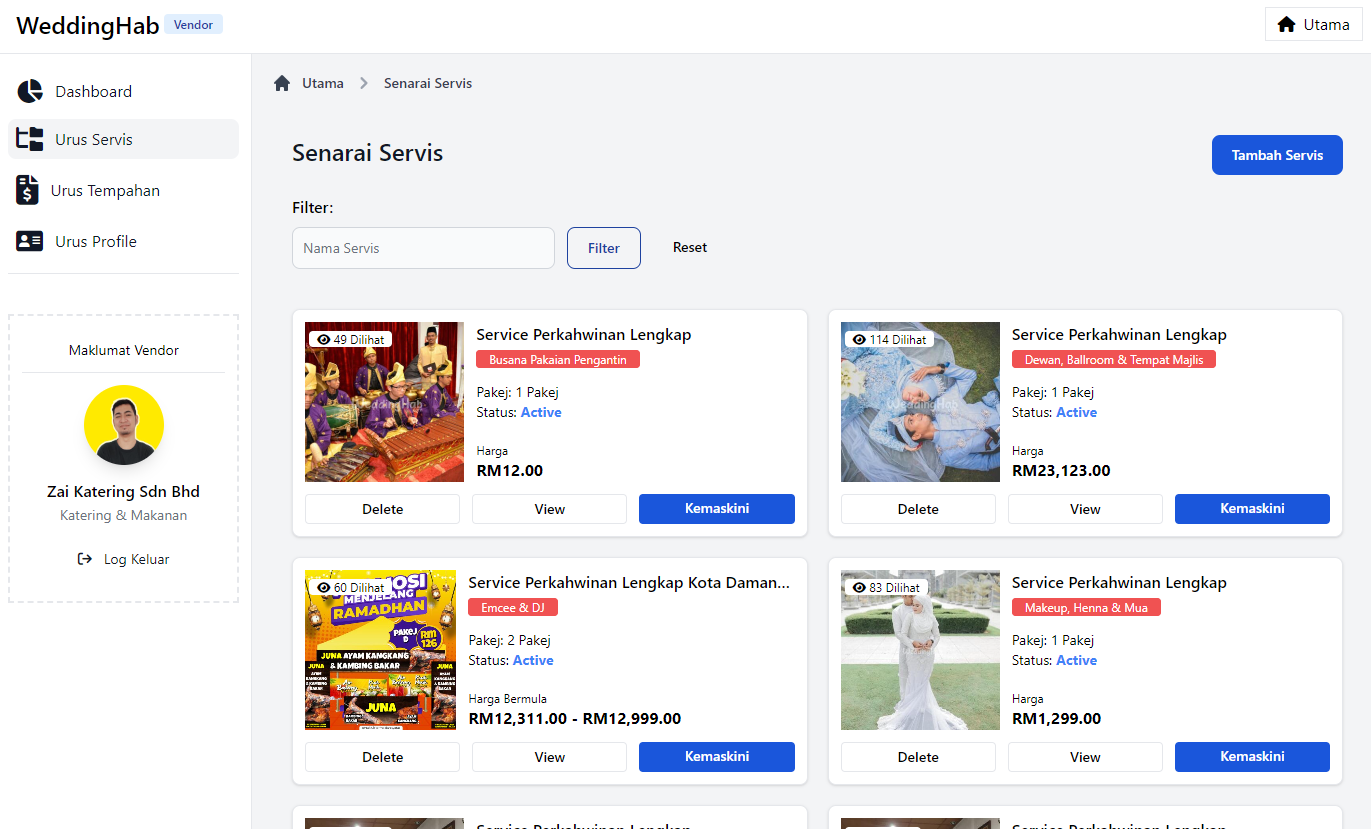Click the Log Keluar exit icon
This screenshot has width=1371, height=829.
85,559
